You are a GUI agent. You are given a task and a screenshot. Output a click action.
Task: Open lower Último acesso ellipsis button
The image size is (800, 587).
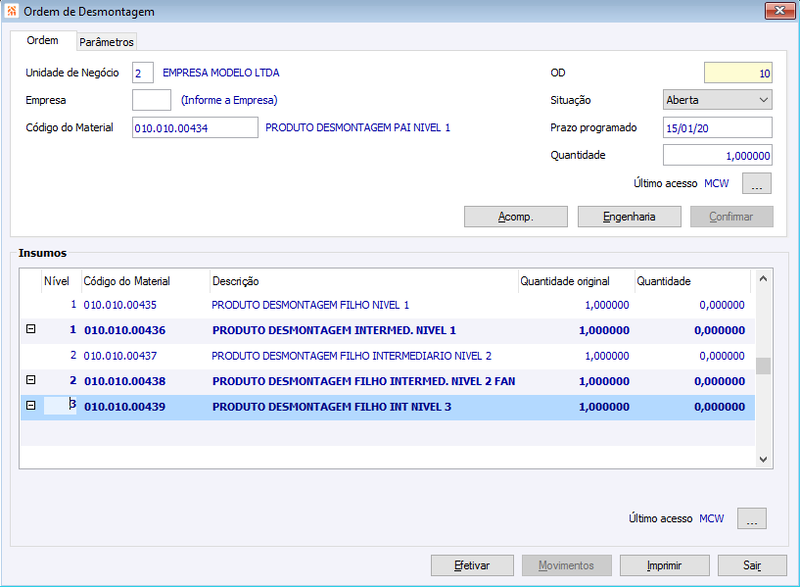[x=752, y=518]
